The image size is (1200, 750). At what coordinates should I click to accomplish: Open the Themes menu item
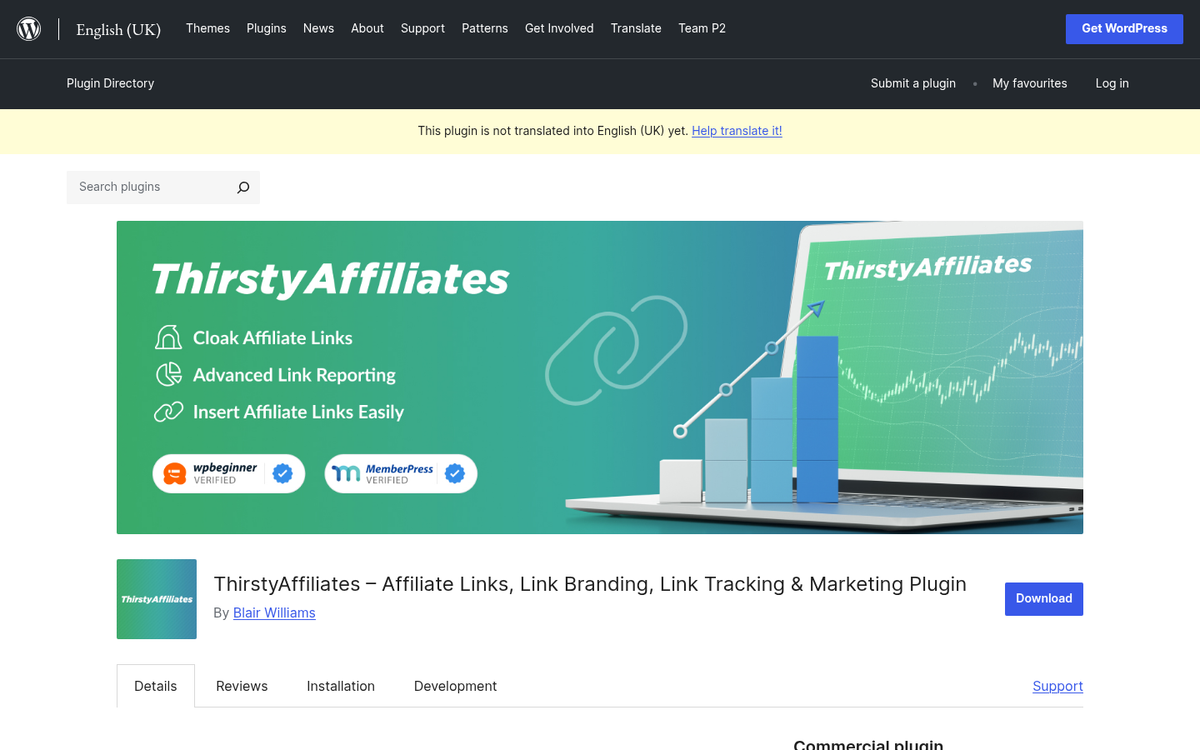click(208, 28)
